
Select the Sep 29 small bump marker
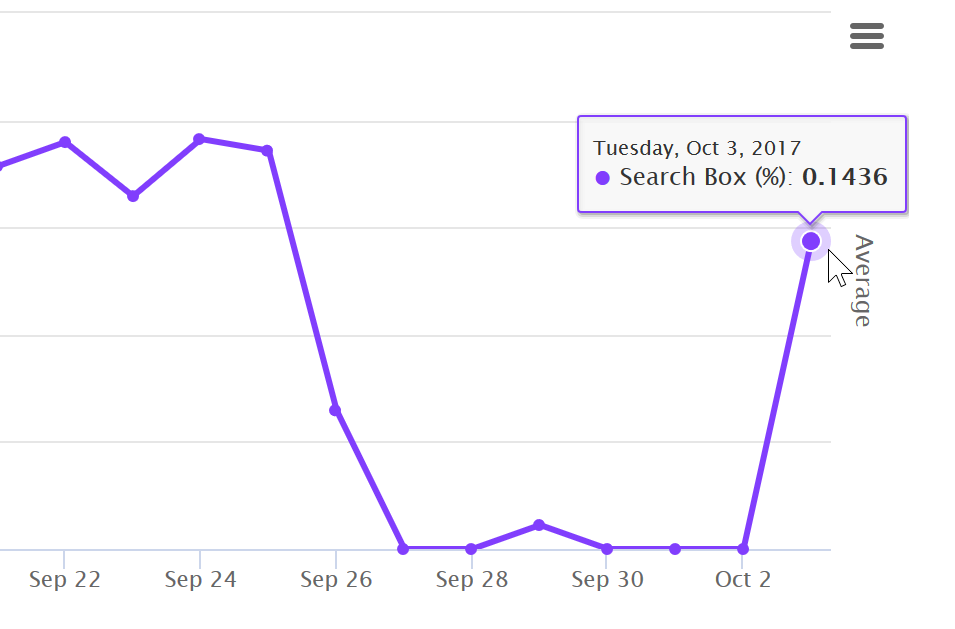point(538,525)
